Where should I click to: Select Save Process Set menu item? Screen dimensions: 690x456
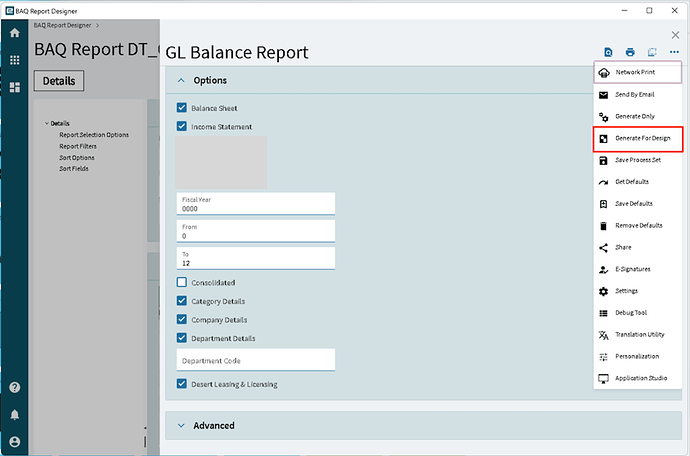(x=638, y=160)
